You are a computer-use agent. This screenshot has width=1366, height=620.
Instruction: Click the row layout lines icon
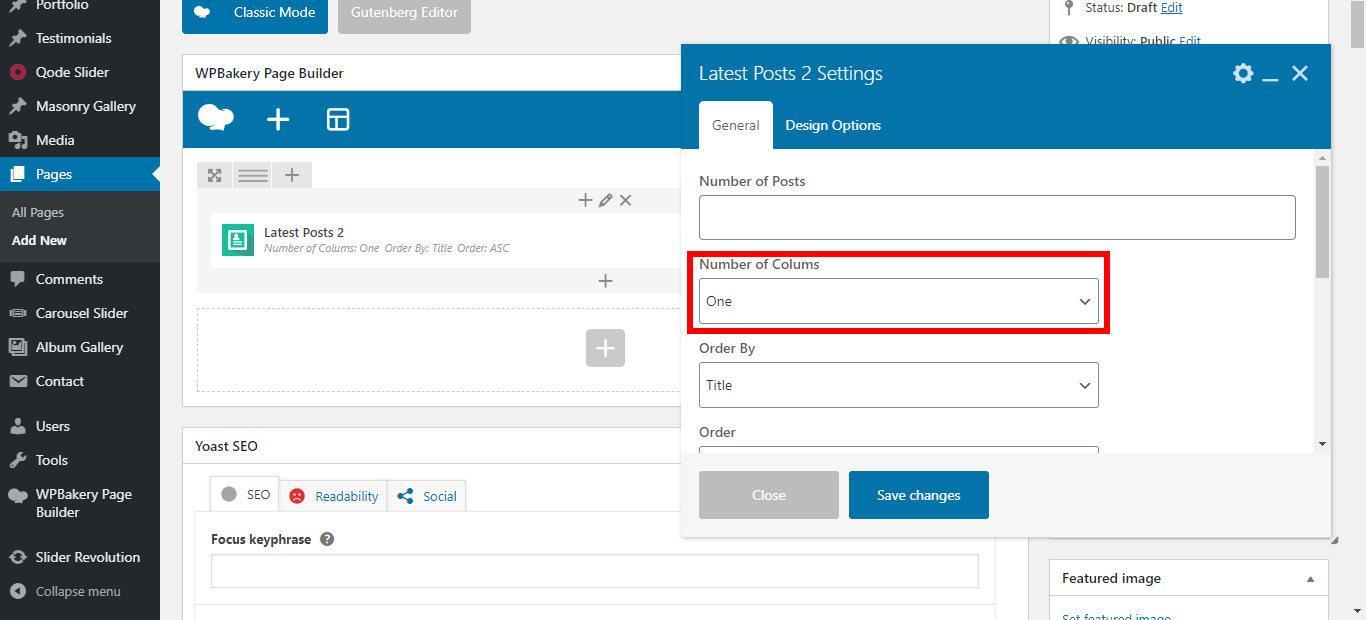[253, 175]
